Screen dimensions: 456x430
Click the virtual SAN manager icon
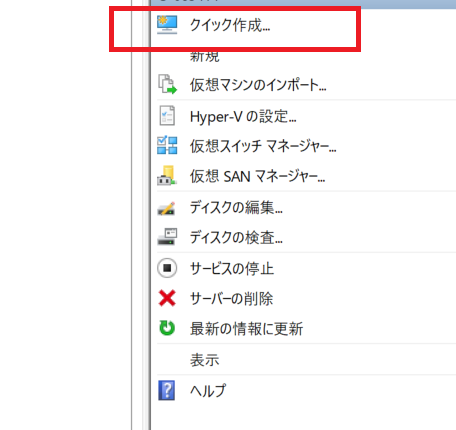[167, 175]
